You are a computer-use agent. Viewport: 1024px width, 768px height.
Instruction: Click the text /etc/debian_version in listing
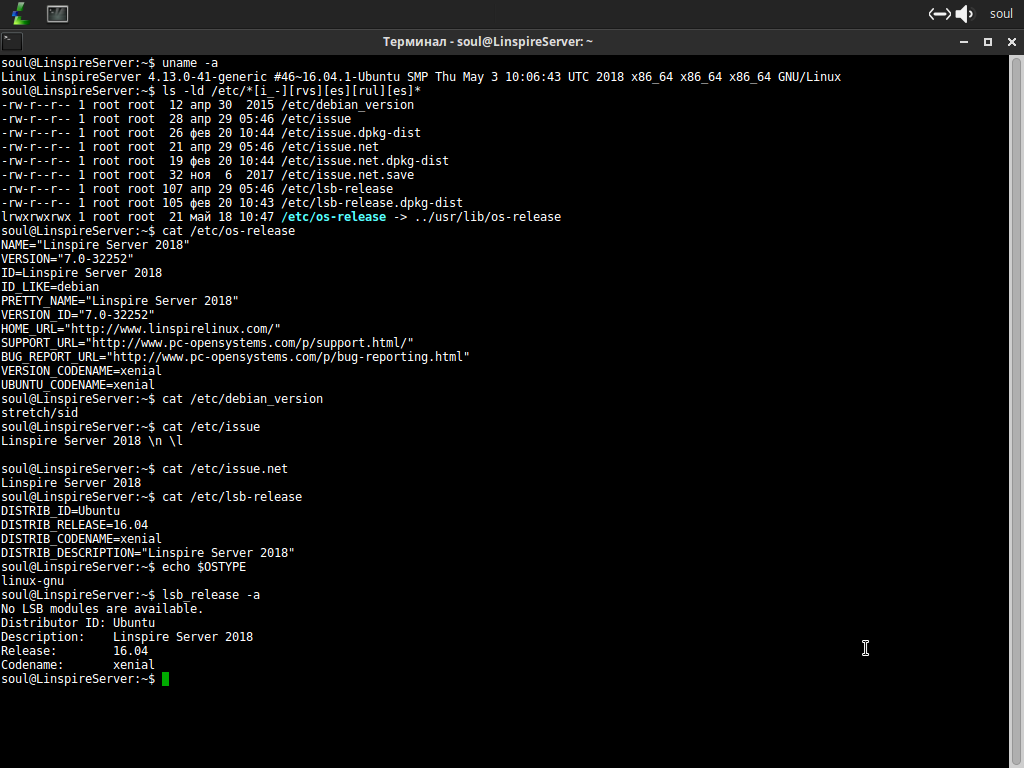pyautogui.click(x=347, y=105)
